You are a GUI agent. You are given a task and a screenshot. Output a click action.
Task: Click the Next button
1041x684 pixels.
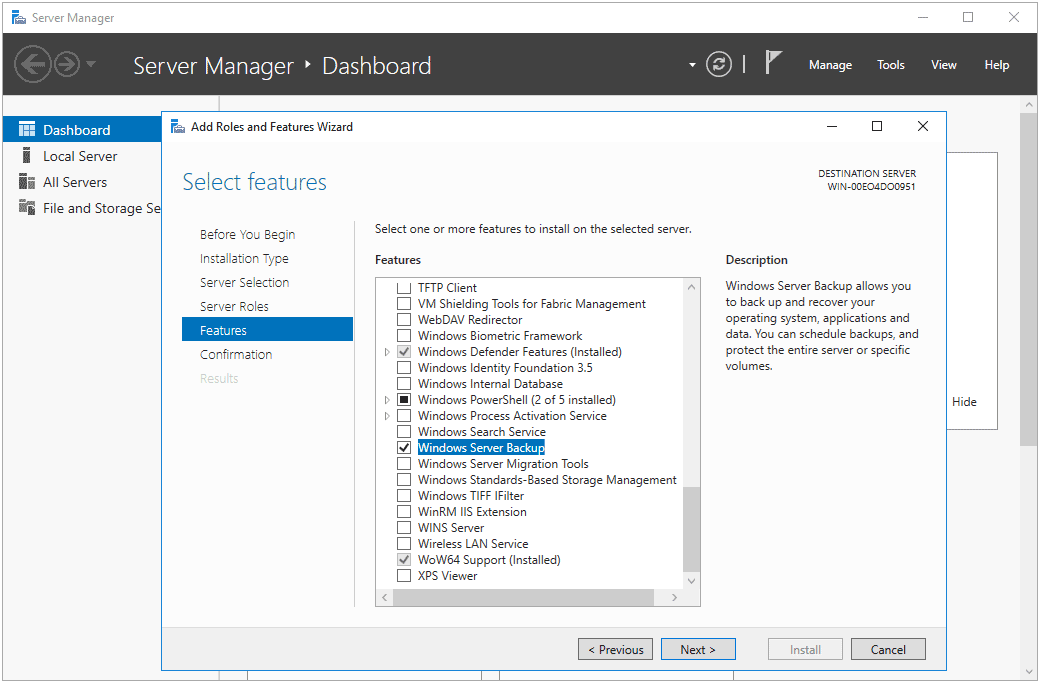pyautogui.click(x=698, y=648)
